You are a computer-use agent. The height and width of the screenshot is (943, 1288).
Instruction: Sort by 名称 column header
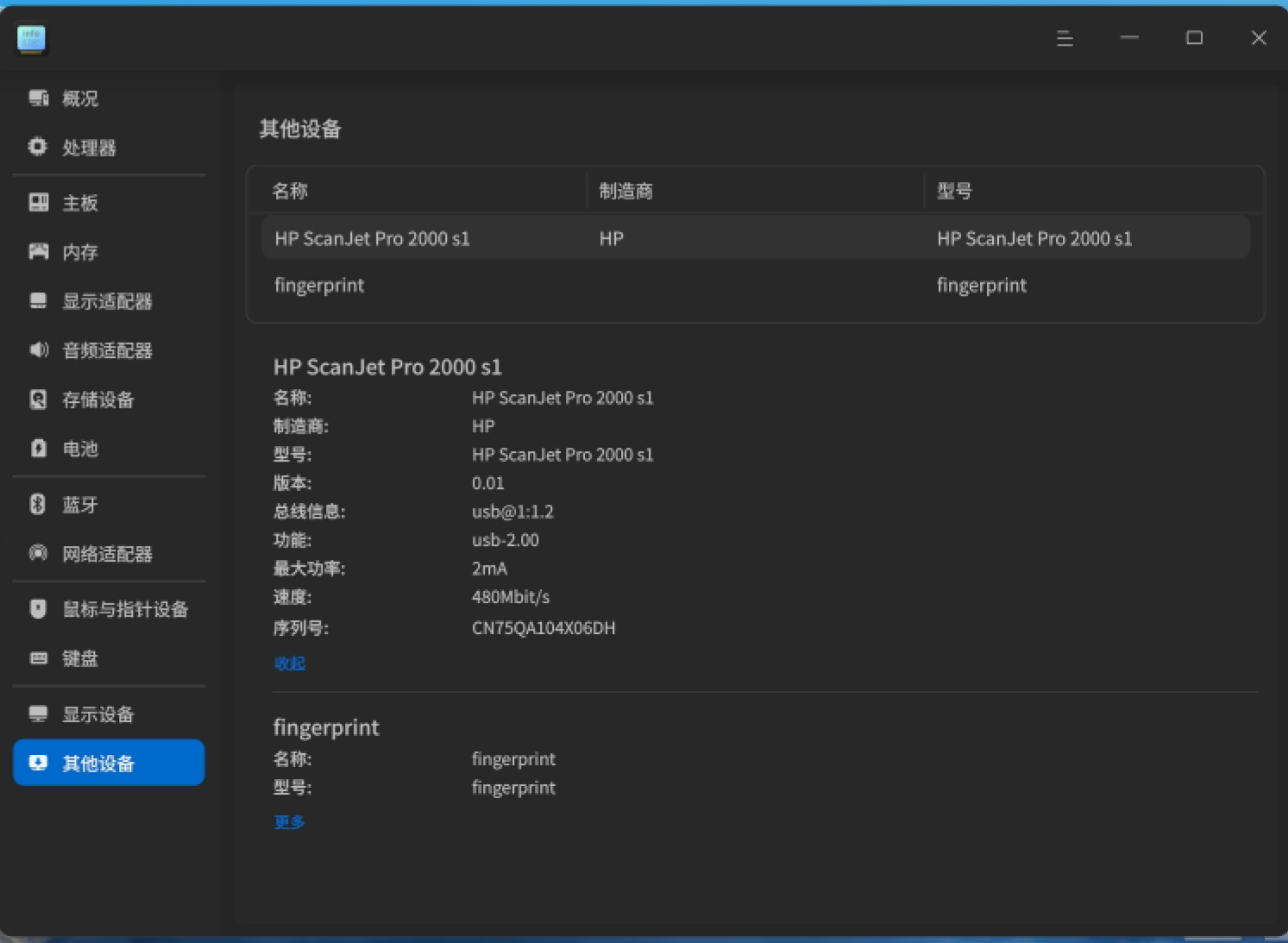[x=290, y=192]
